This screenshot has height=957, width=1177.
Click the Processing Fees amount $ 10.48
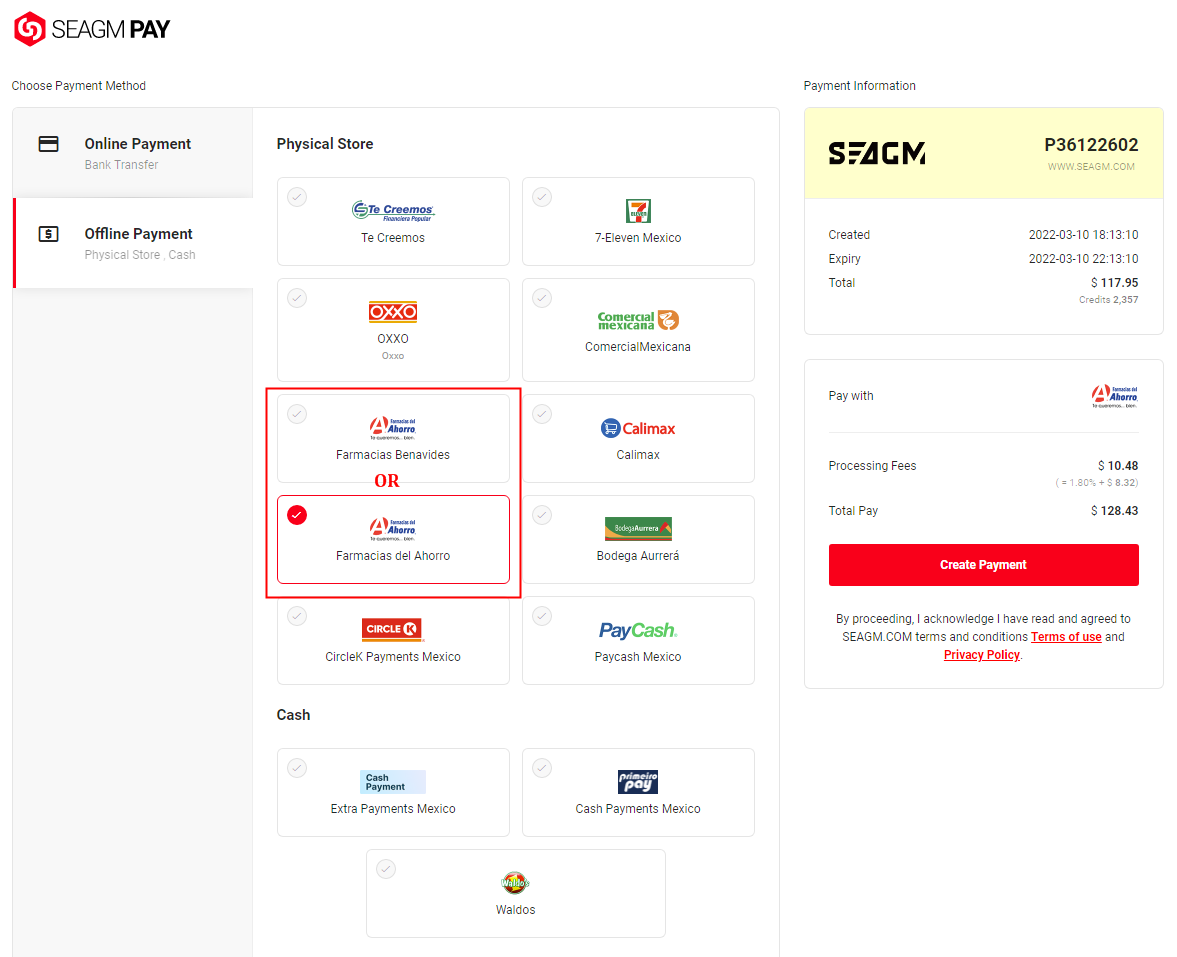point(1118,466)
